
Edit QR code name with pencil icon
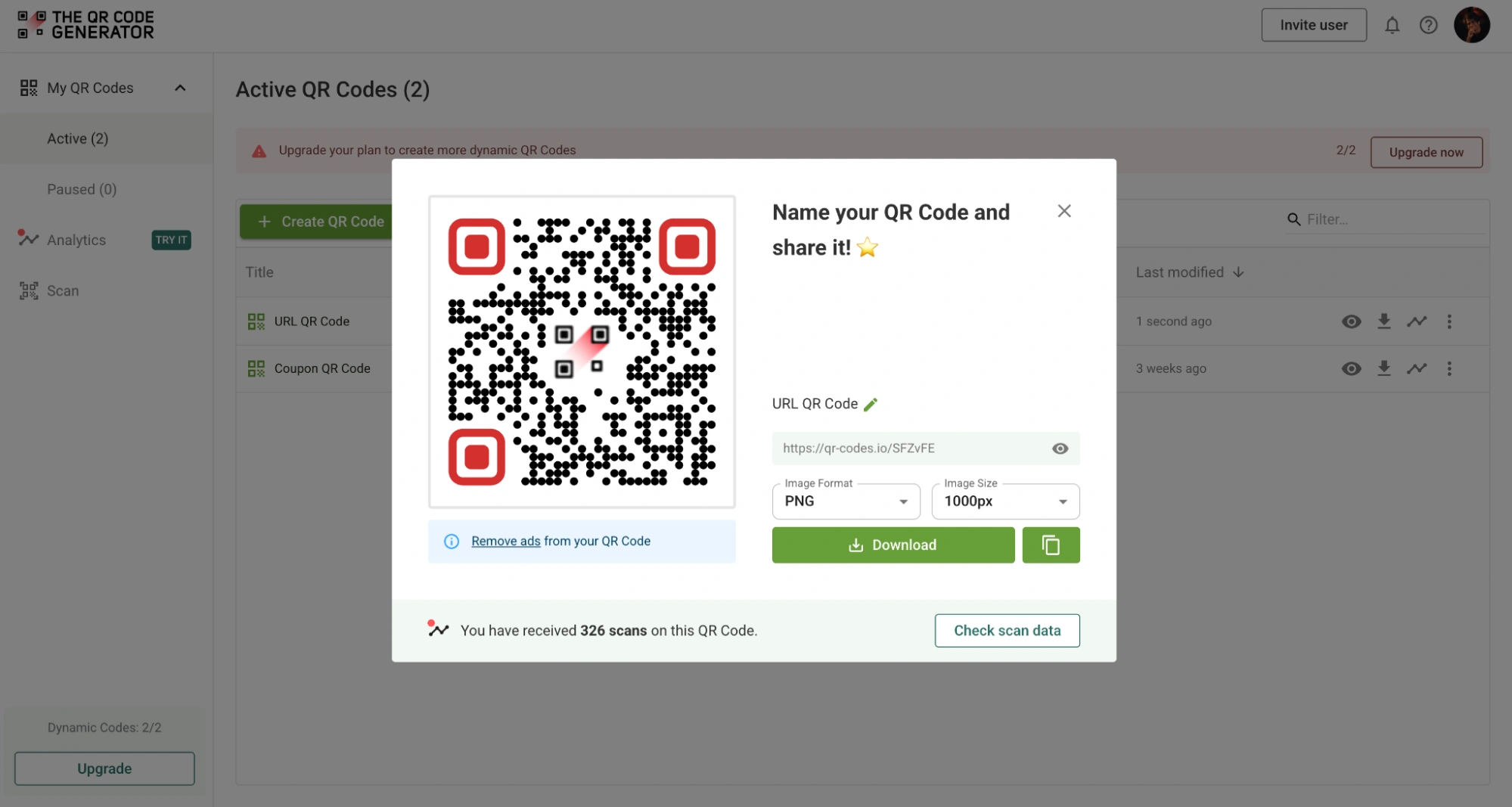[871, 405]
